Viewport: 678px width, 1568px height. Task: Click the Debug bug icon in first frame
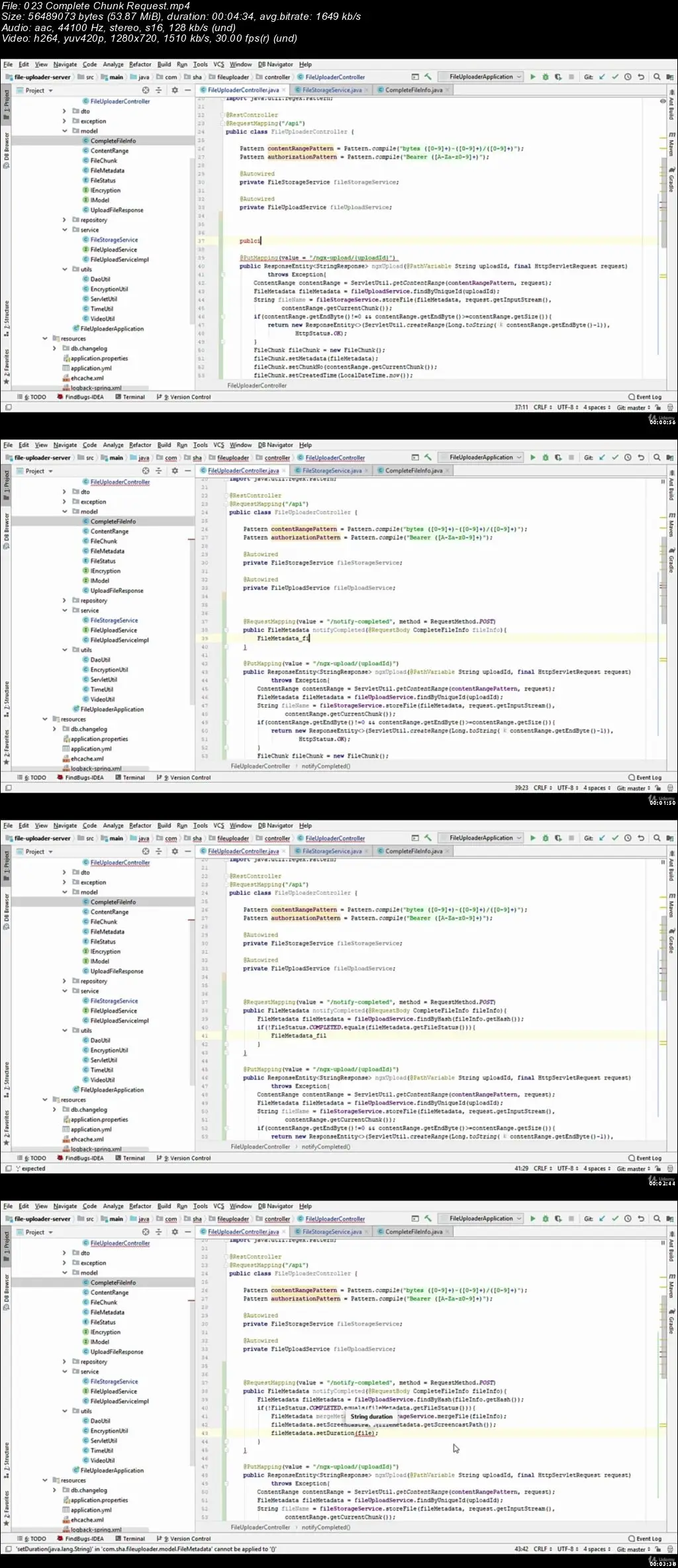coord(546,77)
